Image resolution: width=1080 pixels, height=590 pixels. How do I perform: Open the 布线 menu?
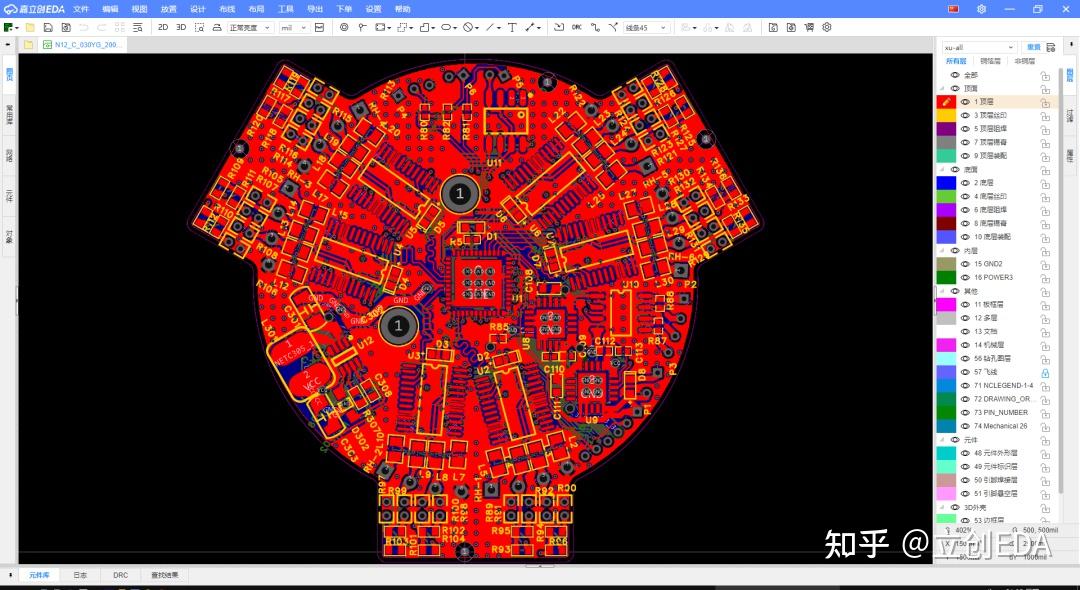[227, 9]
